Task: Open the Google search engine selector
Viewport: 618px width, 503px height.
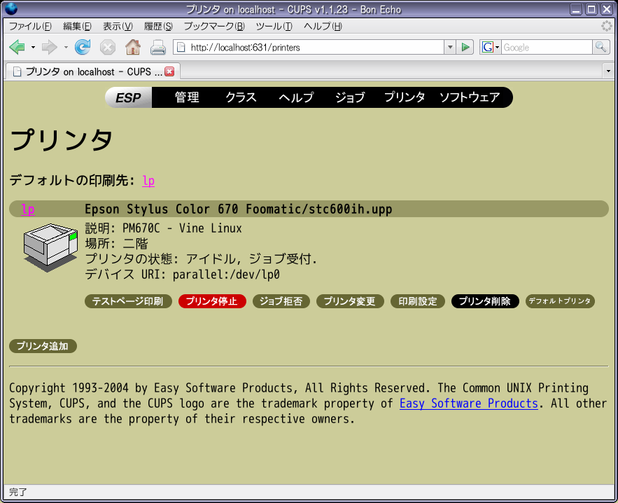Action: pos(490,47)
